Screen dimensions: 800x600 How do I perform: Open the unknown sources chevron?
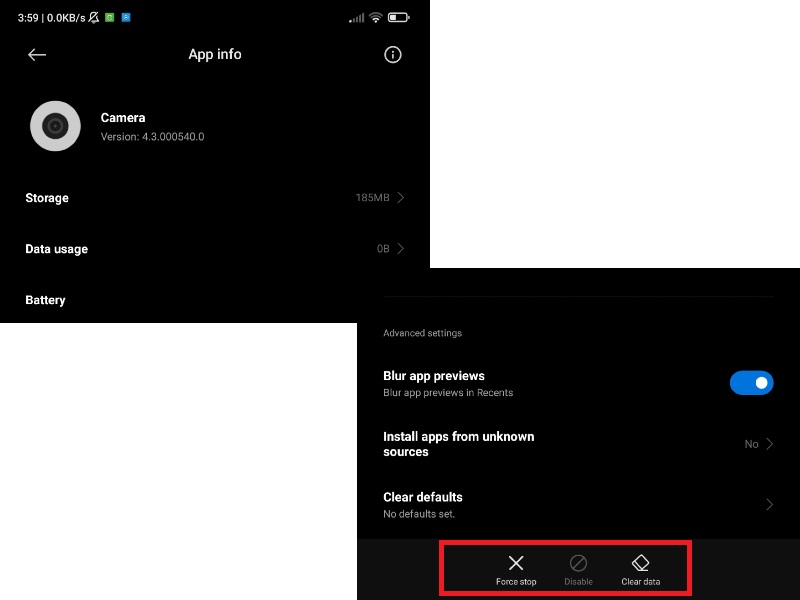coord(769,444)
